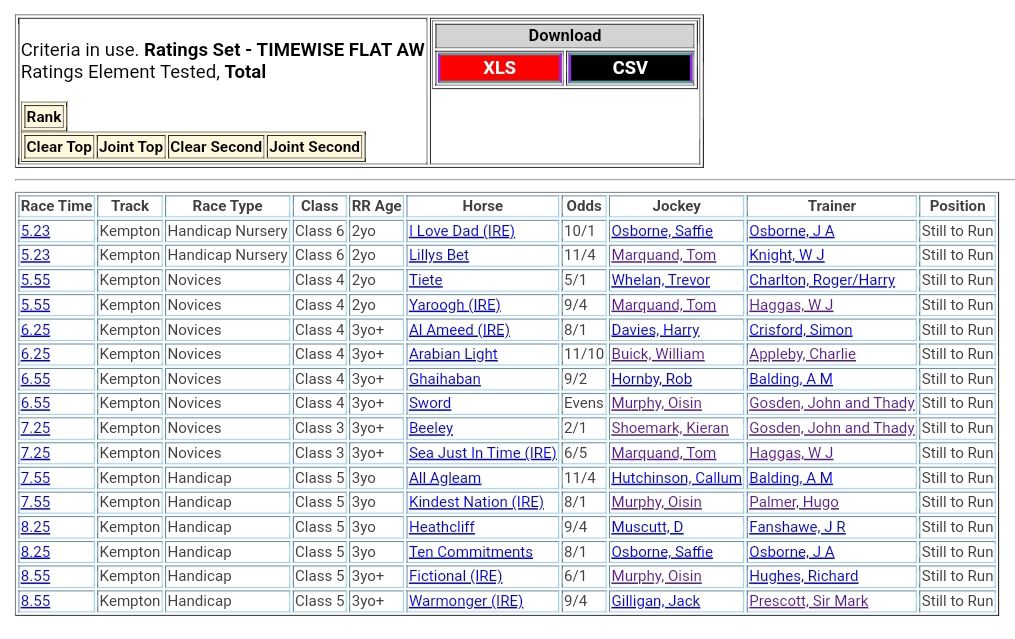Open the 6.25 race time for Al Ameed
Viewport: 1015px width, 639px height.
click(35, 330)
